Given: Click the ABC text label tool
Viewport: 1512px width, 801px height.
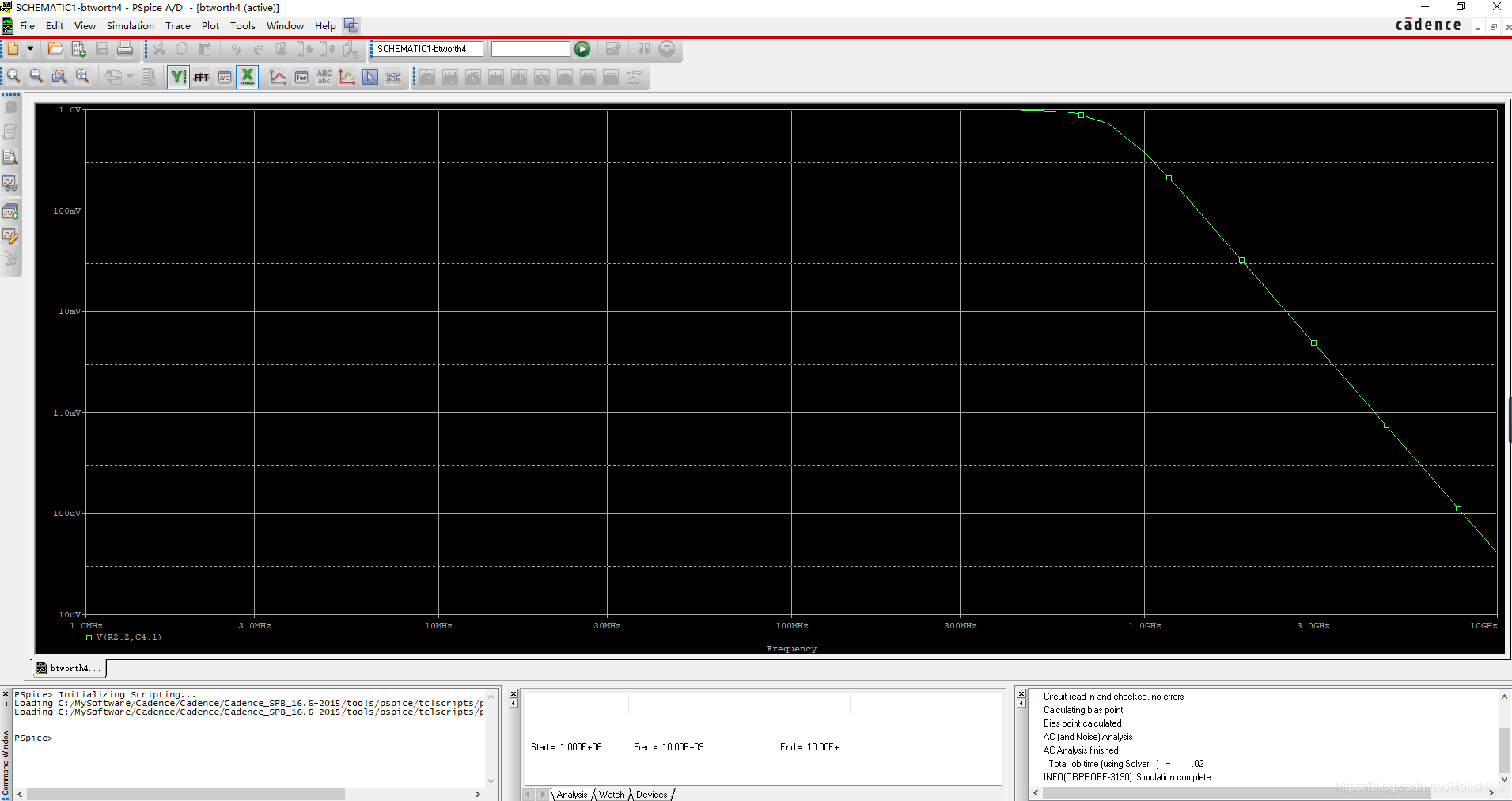Looking at the screenshot, I should pyautogui.click(x=324, y=77).
